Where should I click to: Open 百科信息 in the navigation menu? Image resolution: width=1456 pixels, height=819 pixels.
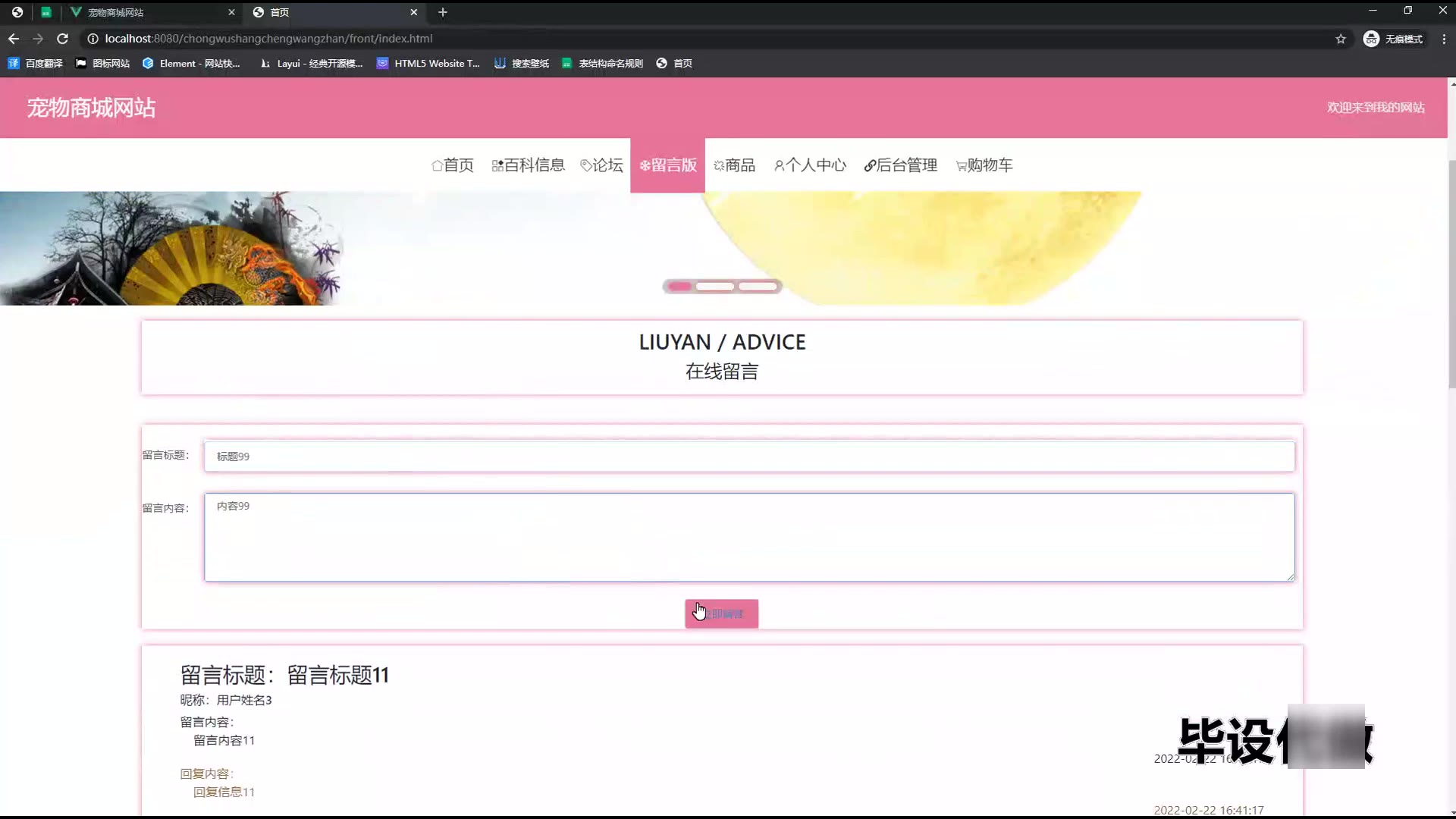pos(528,165)
